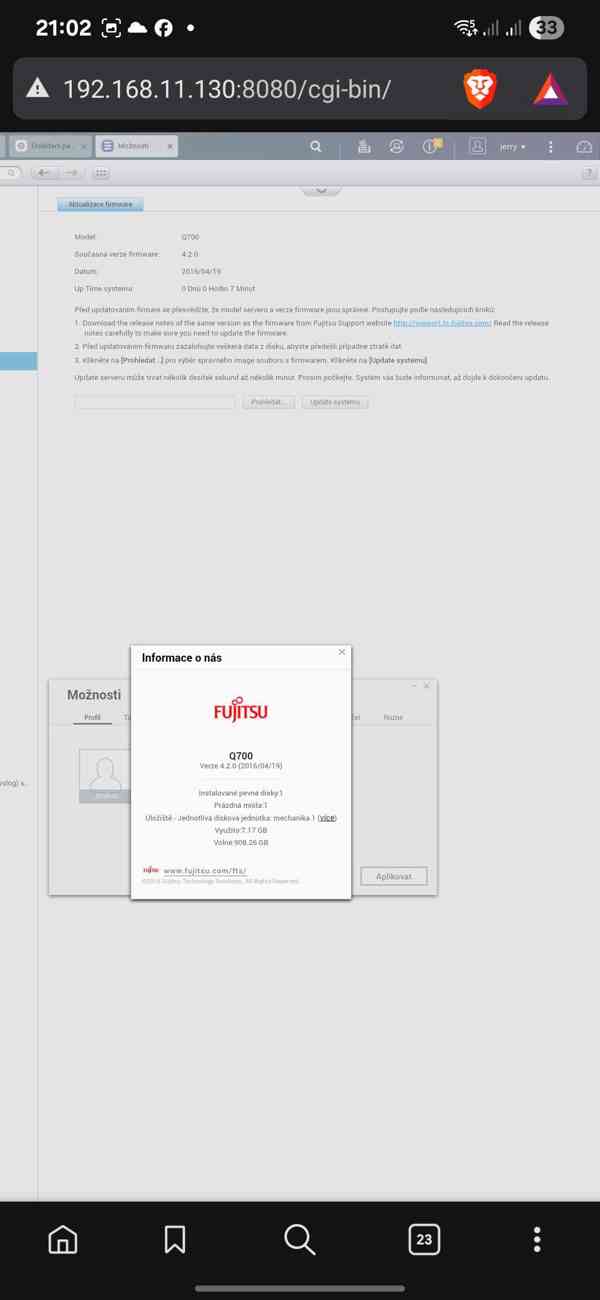Click the user profile avatar icon
The image size is (600, 1300).
click(x=478, y=146)
